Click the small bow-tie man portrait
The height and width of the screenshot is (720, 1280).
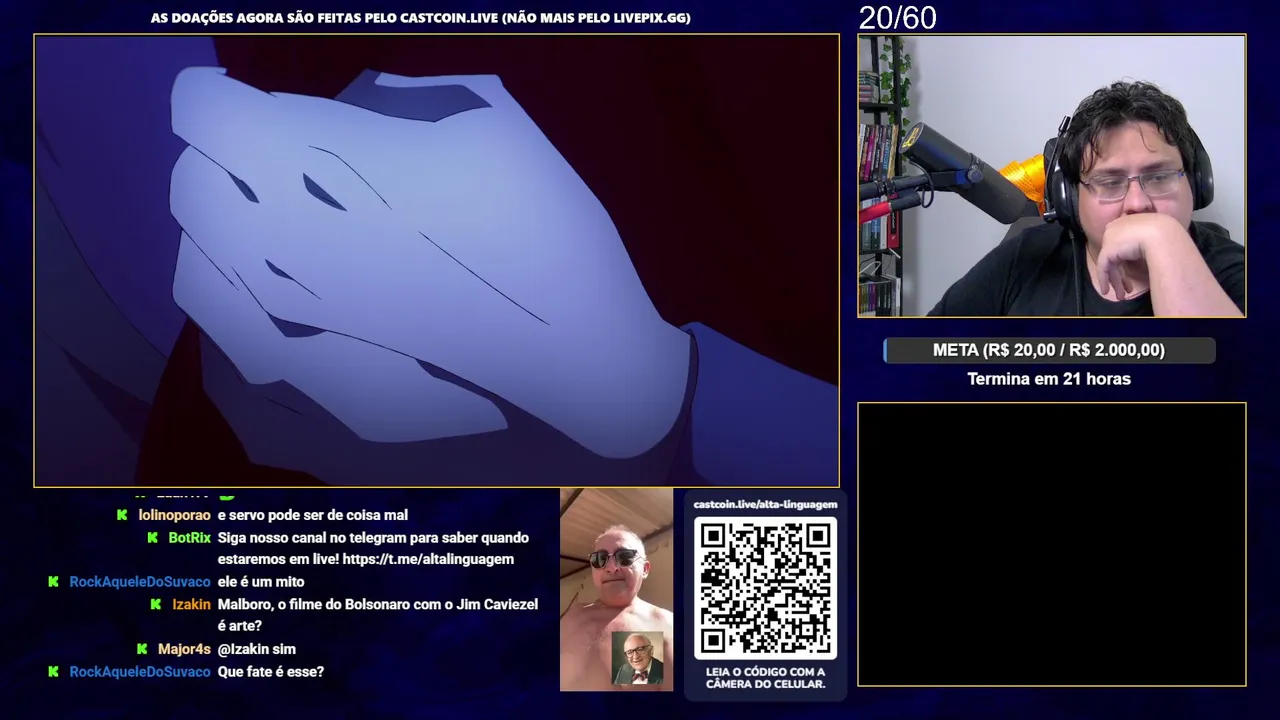click(637, 658)
